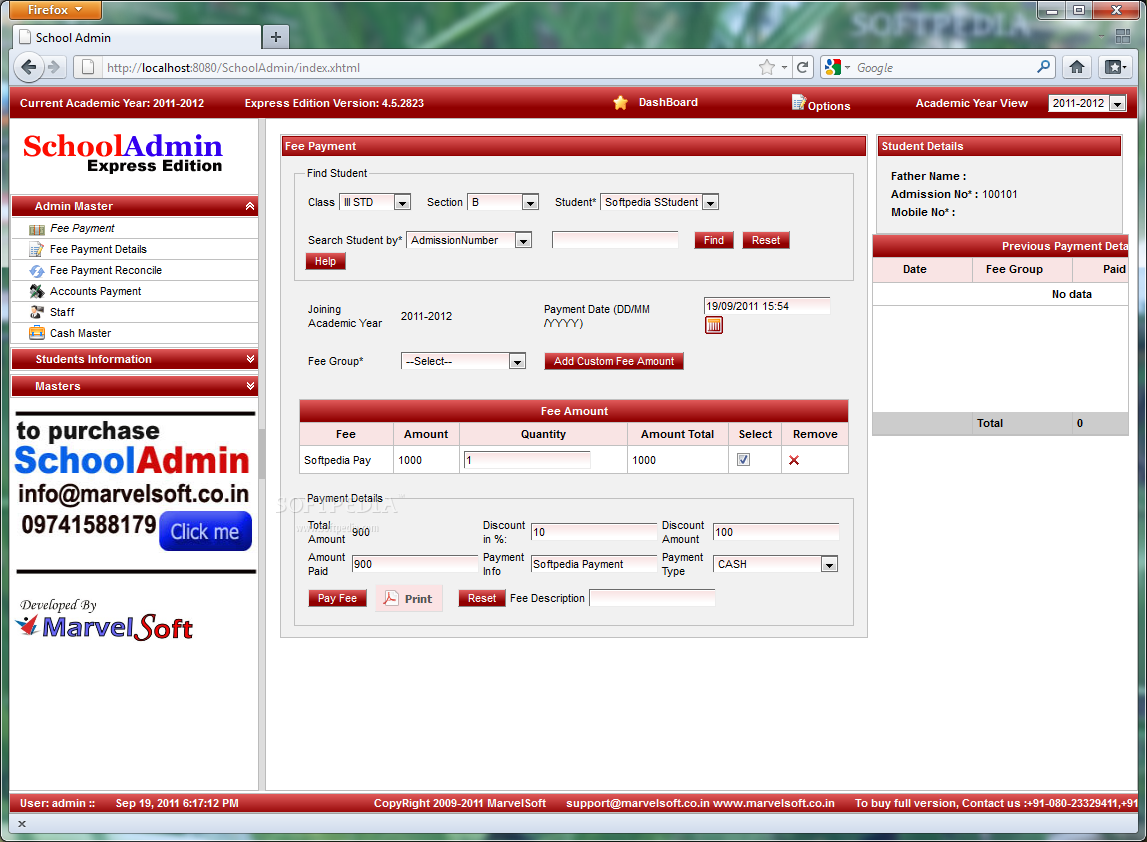Screen dimensions: 1147x842
Task: Click the MarvelSoft developer logo
Action: (105, 627)
